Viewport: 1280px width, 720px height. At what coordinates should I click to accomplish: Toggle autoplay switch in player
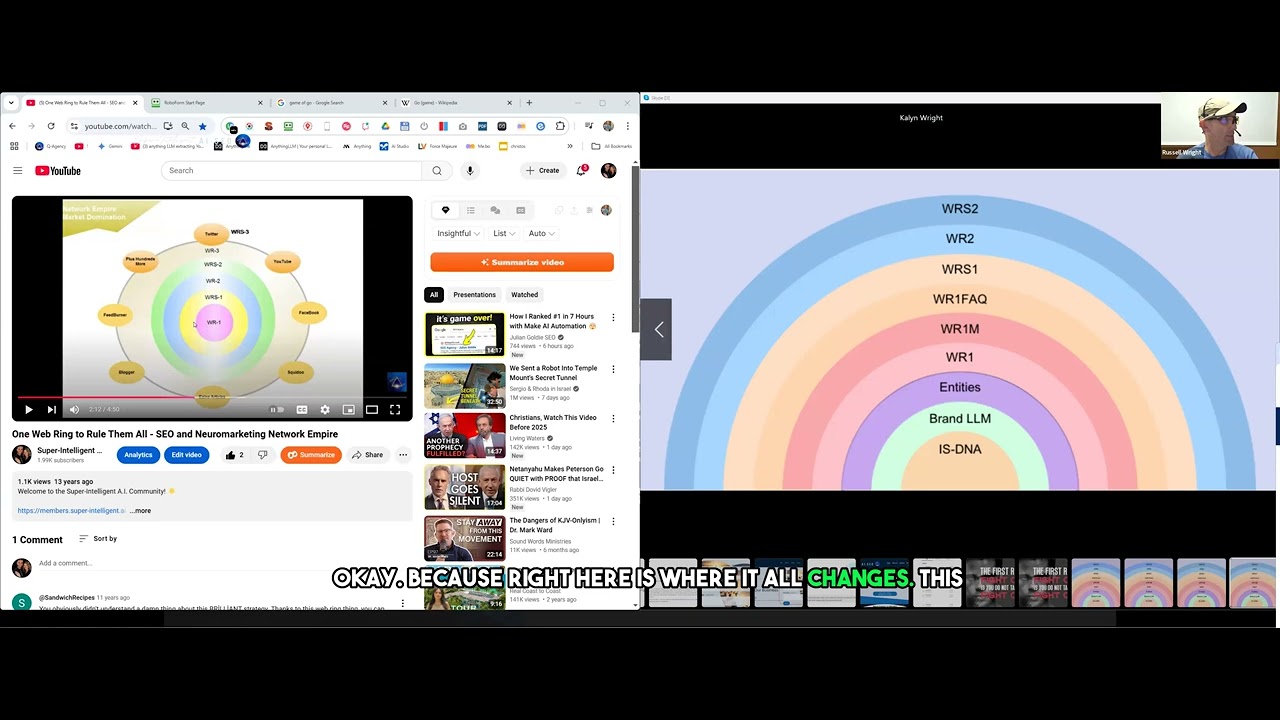pyautogui.click(x=275, y=409)
